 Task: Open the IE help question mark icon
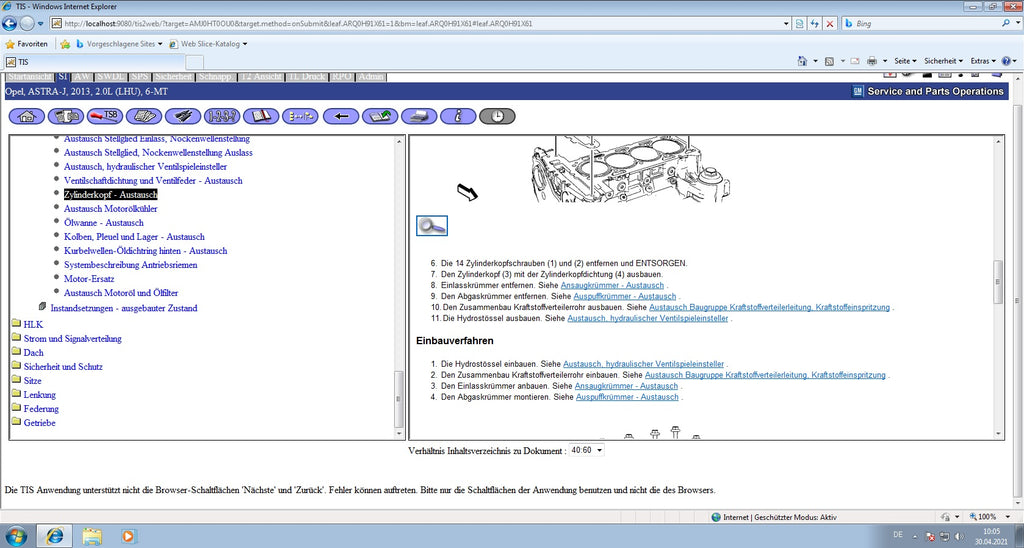pos(1006,61)
